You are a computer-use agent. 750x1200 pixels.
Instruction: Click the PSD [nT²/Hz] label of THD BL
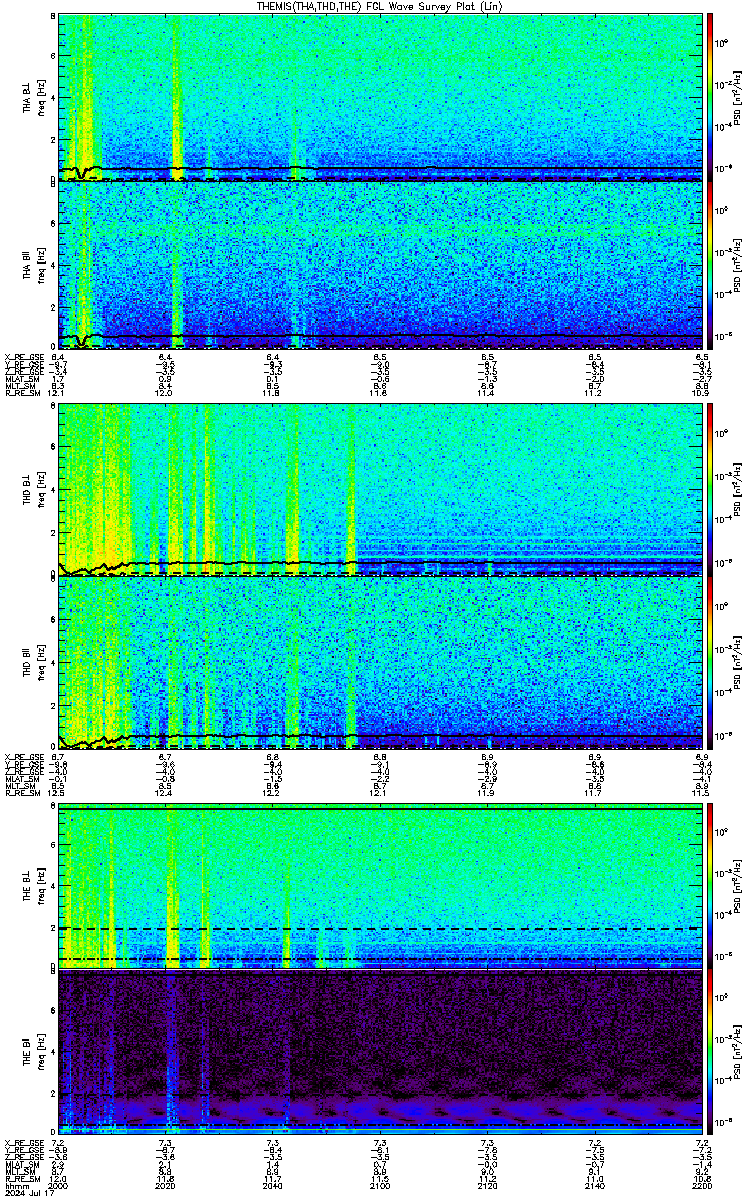tap(736, 488)
